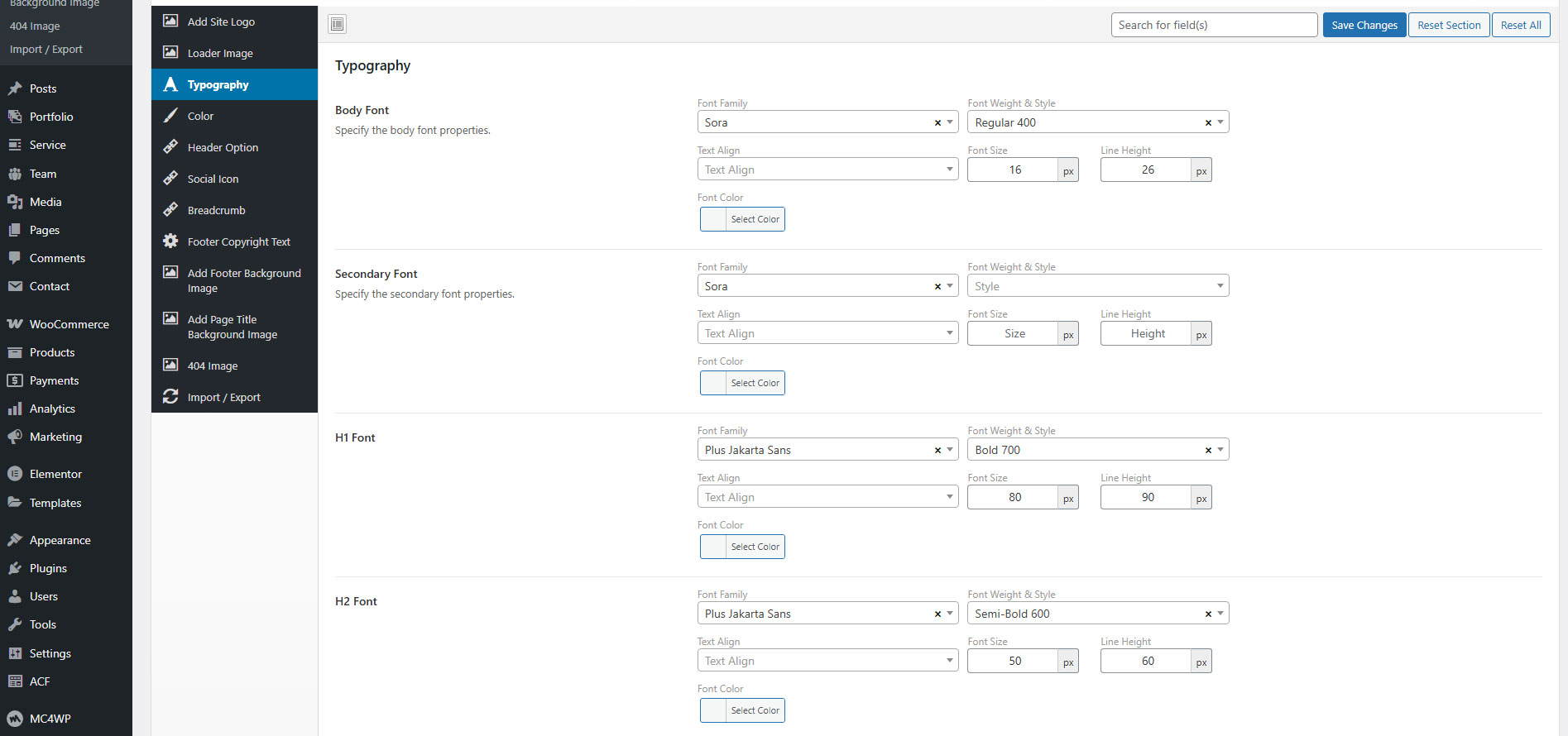Click the Elementor icon in sidebar
Viewport: 1568px width, 736px height.
pos(15,474)
